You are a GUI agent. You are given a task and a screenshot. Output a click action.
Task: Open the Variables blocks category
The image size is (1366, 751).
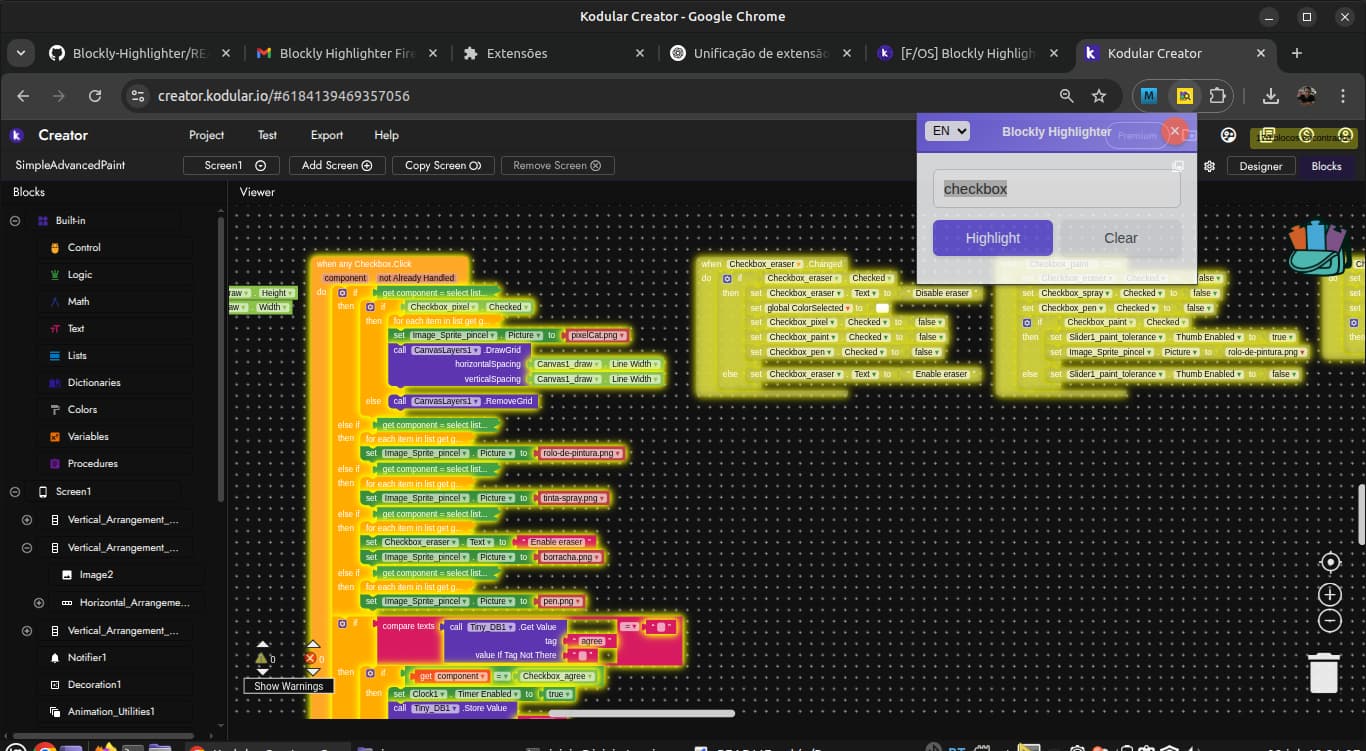pos(88,436)
